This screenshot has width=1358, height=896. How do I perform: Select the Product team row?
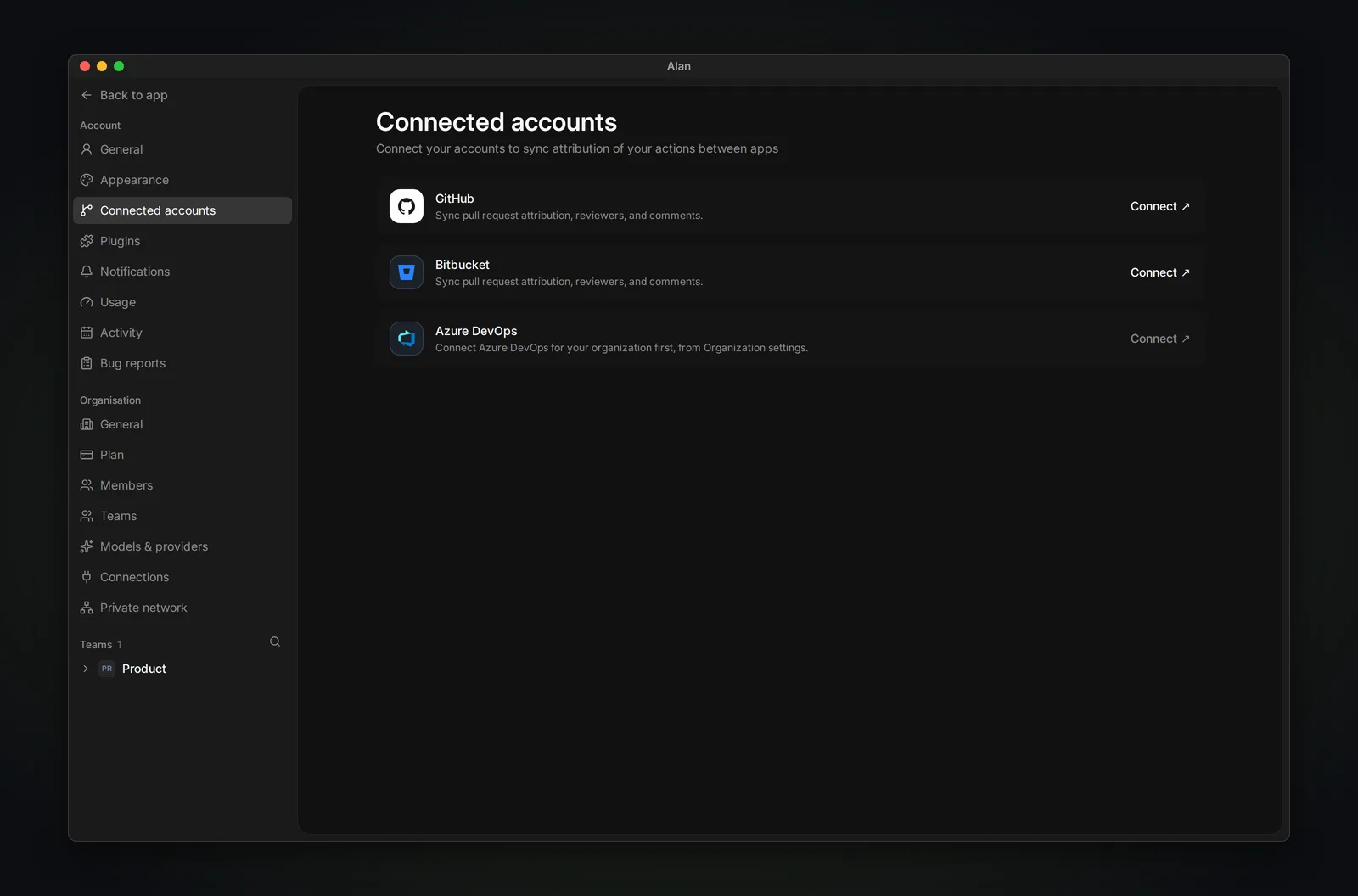click(x=182, y=669)
